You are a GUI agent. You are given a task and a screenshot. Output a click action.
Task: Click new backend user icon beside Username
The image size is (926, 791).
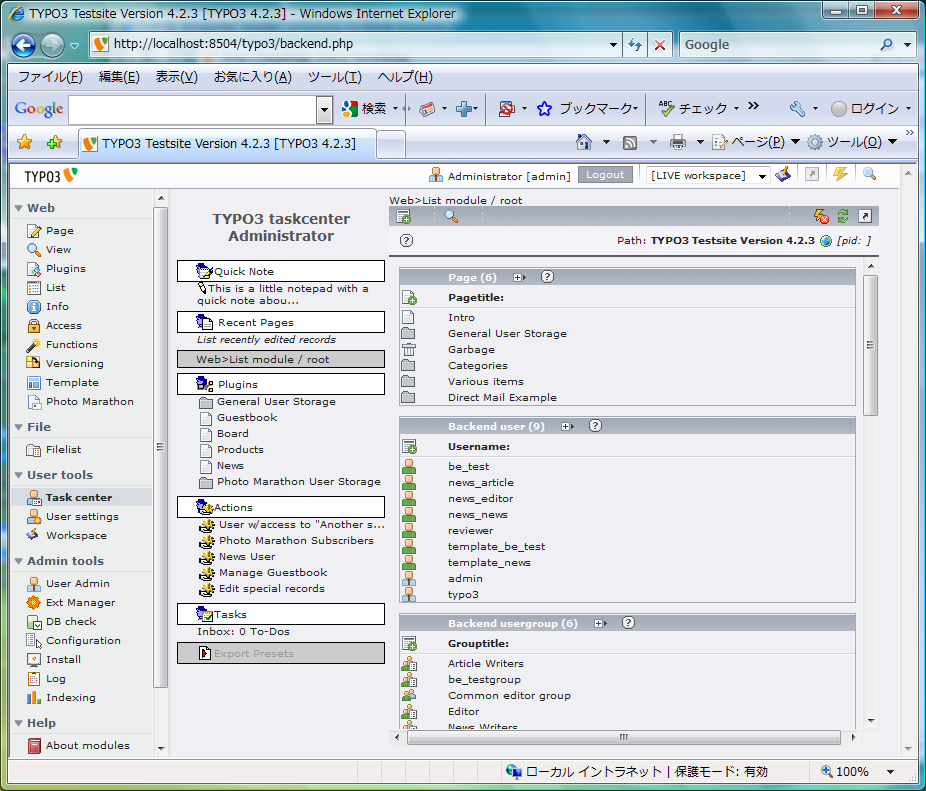tap(409, 447)
